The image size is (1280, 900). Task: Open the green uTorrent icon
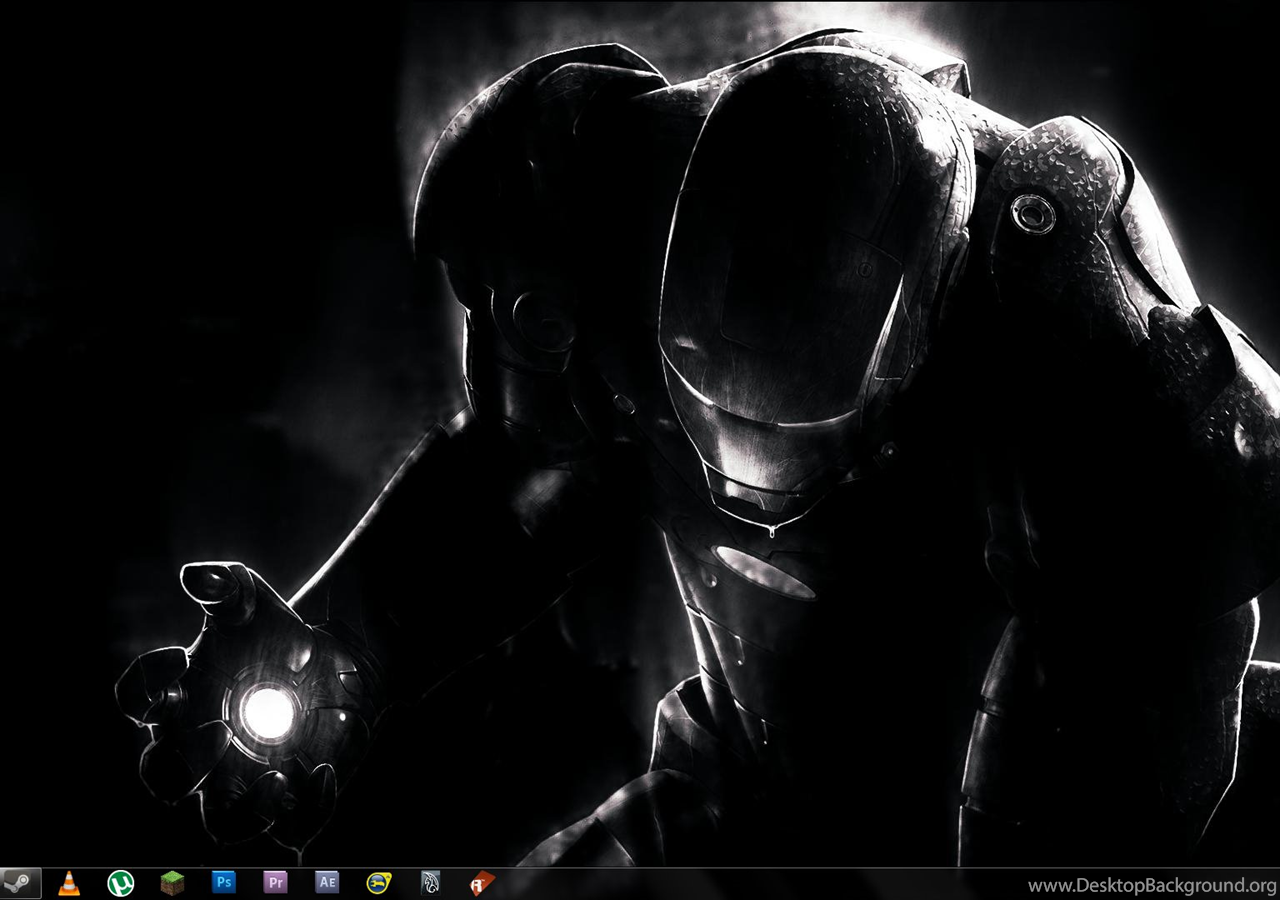click(x=121, y=882)
